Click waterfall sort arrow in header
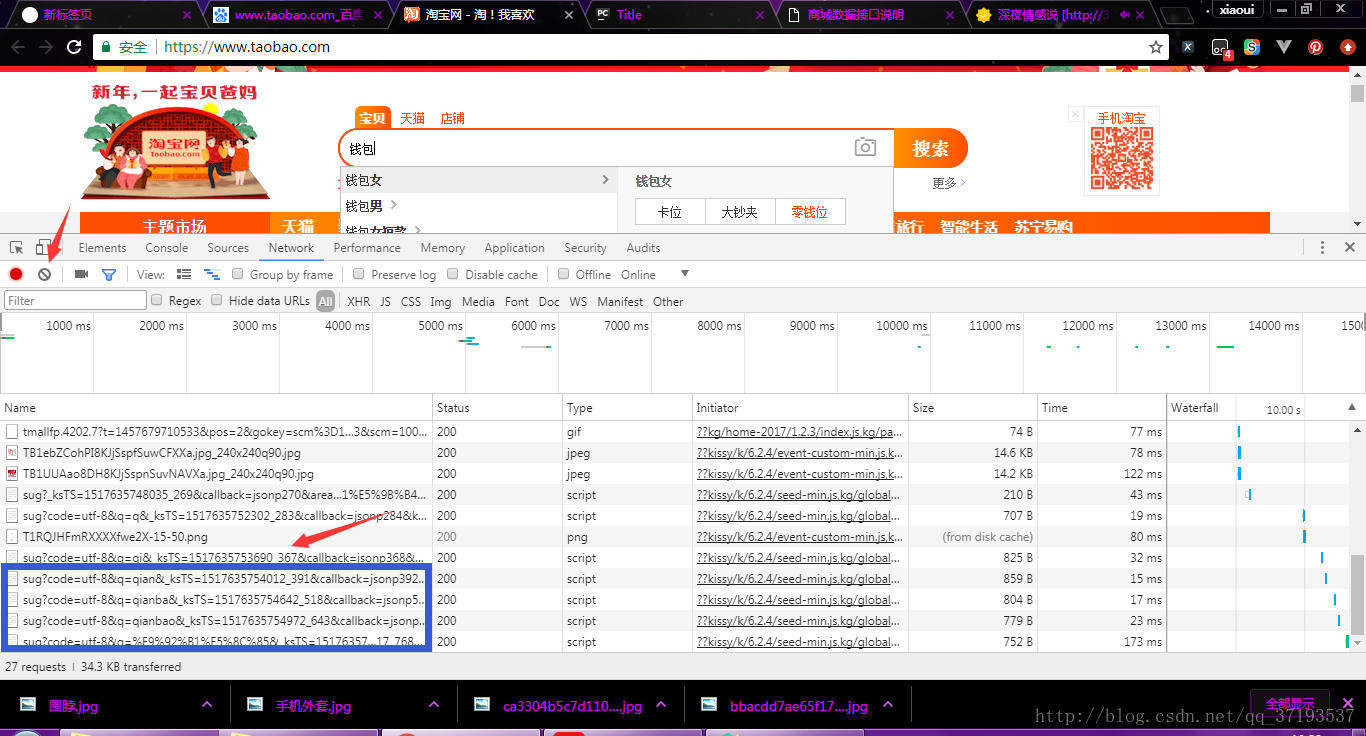The width and height of the screenshot is (1366, 736). click(1352, 407)
